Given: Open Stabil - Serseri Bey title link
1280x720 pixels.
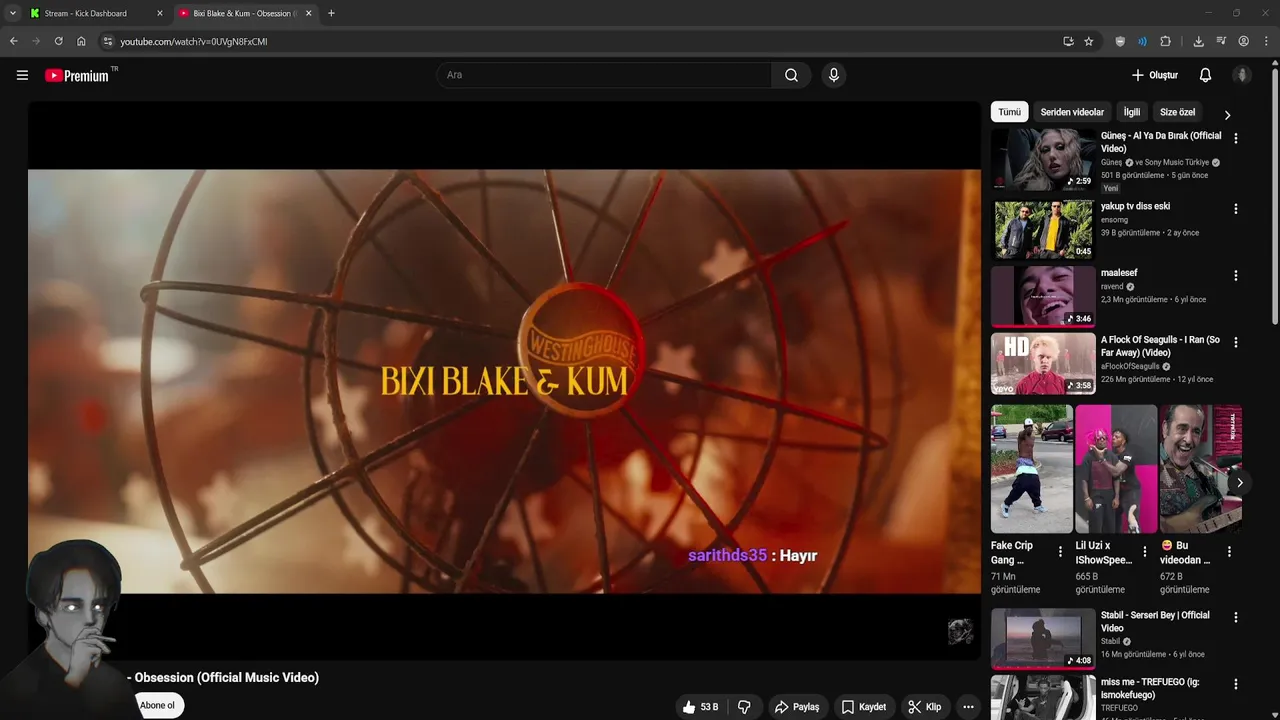Looking at the screenshot, I should [x=1155, y=621].
